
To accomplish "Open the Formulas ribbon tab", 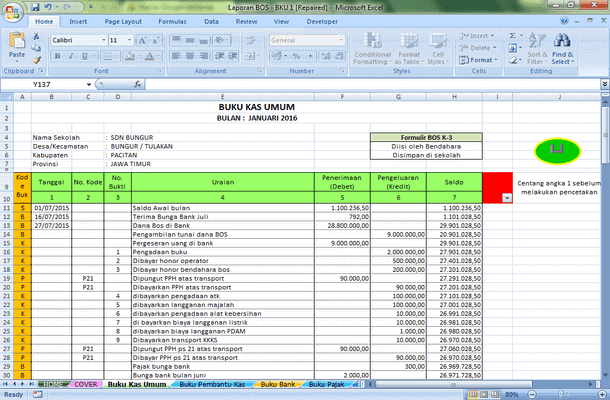I will (172, 21).
